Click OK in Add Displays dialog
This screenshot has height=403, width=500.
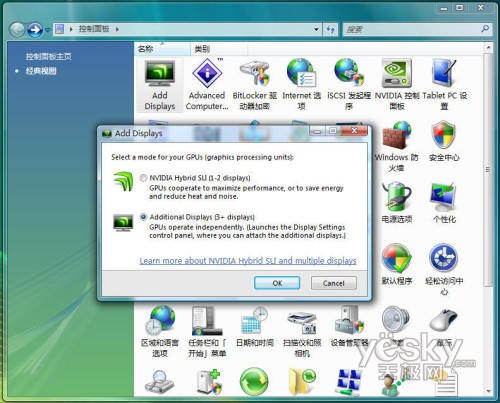pos(277,283)
